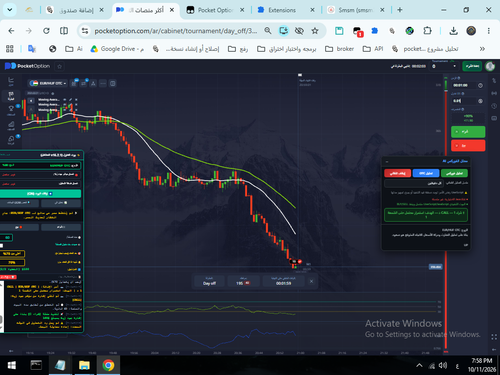Click the blue OTC analysis button

[x=426, y=173]
